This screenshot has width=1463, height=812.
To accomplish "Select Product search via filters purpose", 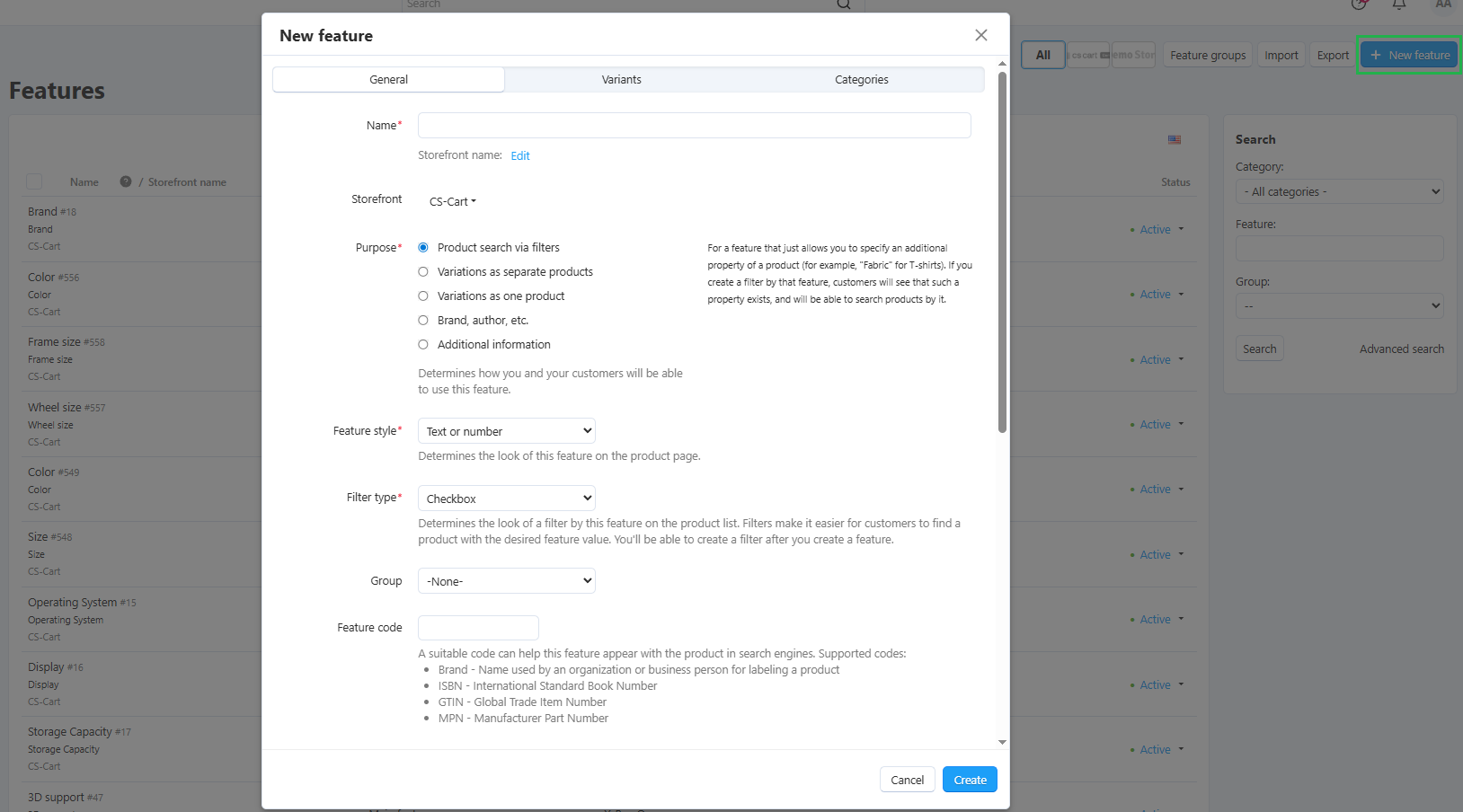I will (423, 248).
